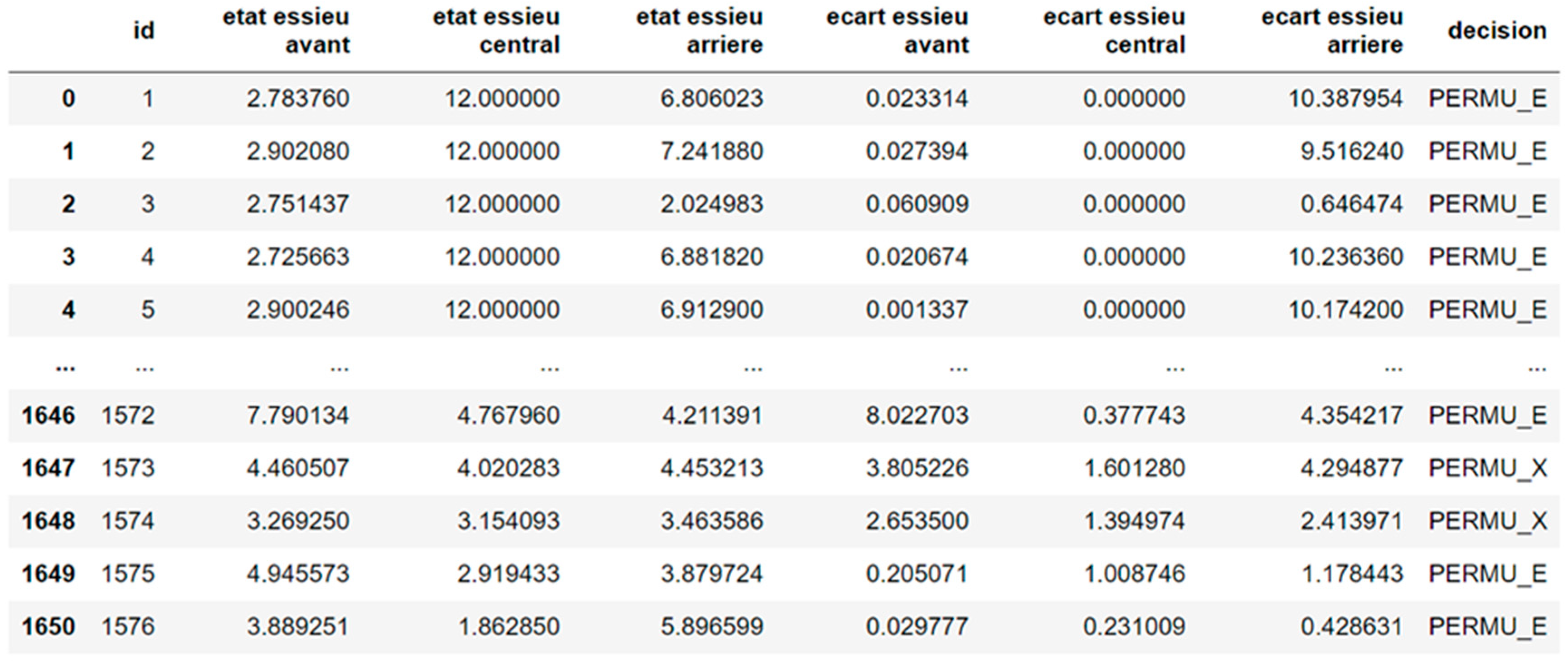The width and height of the screenshot is (1568, 664).
Task: Click the ellipsis in the index column
Action: (x=65, y=367)
